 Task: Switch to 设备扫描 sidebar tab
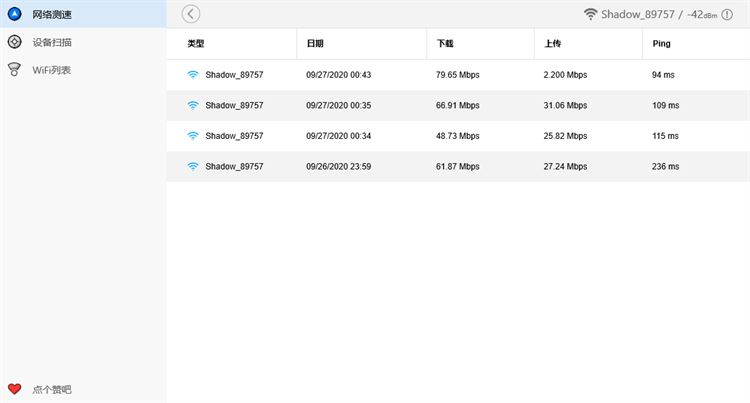(83, 42)
